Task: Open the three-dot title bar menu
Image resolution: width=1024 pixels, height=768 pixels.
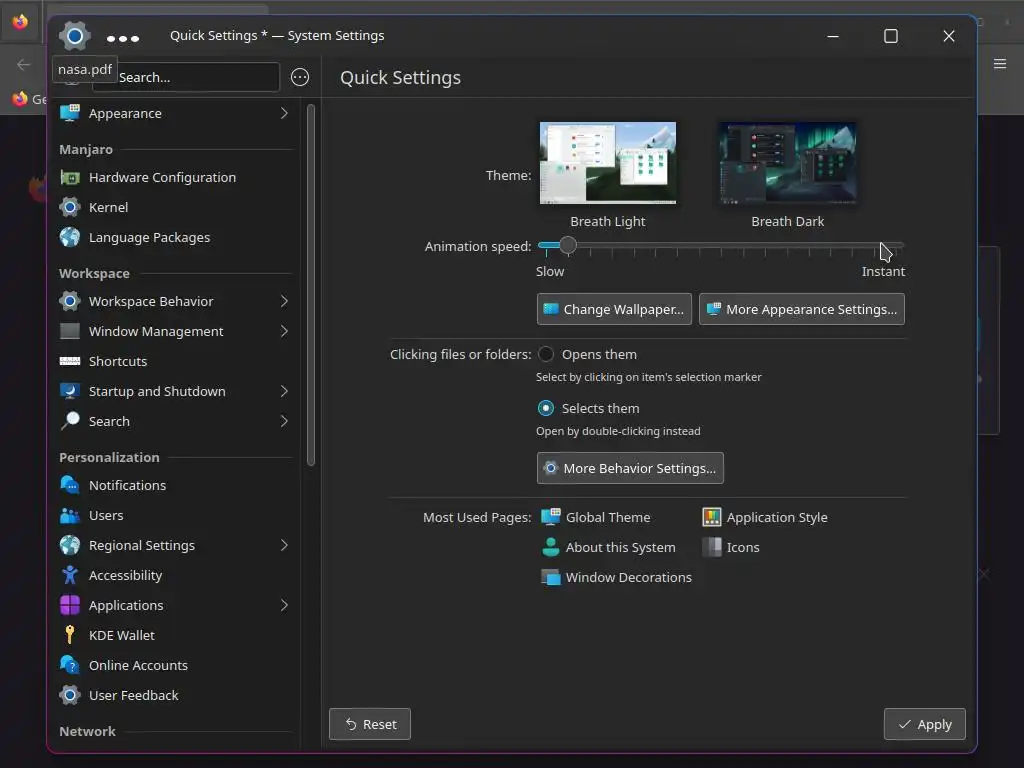Action: [123, 39]
